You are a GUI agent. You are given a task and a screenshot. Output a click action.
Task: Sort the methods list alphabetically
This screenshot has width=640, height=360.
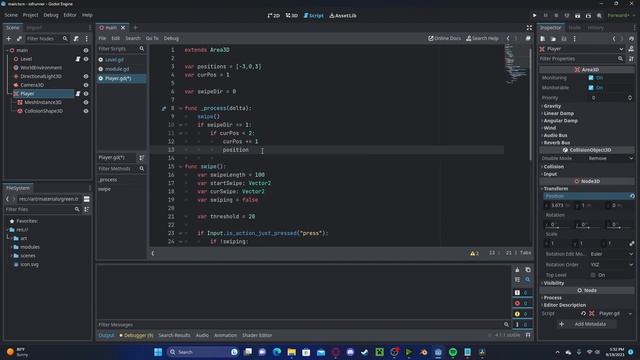click(x=142, y=158)
